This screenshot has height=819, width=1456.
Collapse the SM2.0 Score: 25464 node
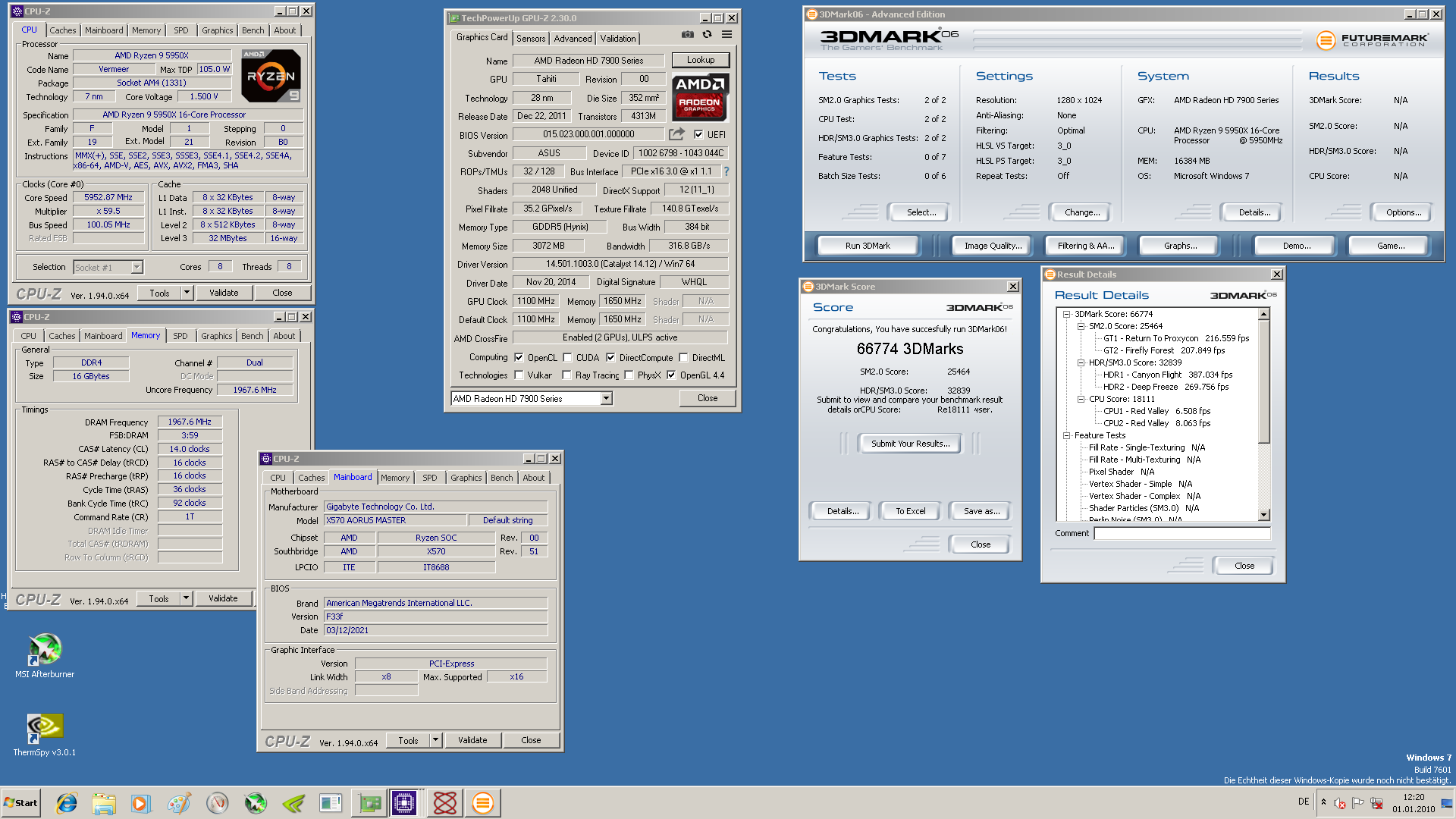(x=1081, y=326)
